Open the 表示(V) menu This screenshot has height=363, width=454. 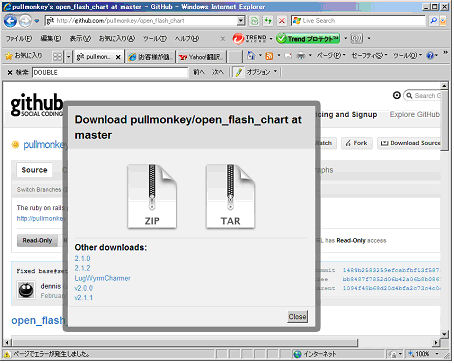(80, 39)
